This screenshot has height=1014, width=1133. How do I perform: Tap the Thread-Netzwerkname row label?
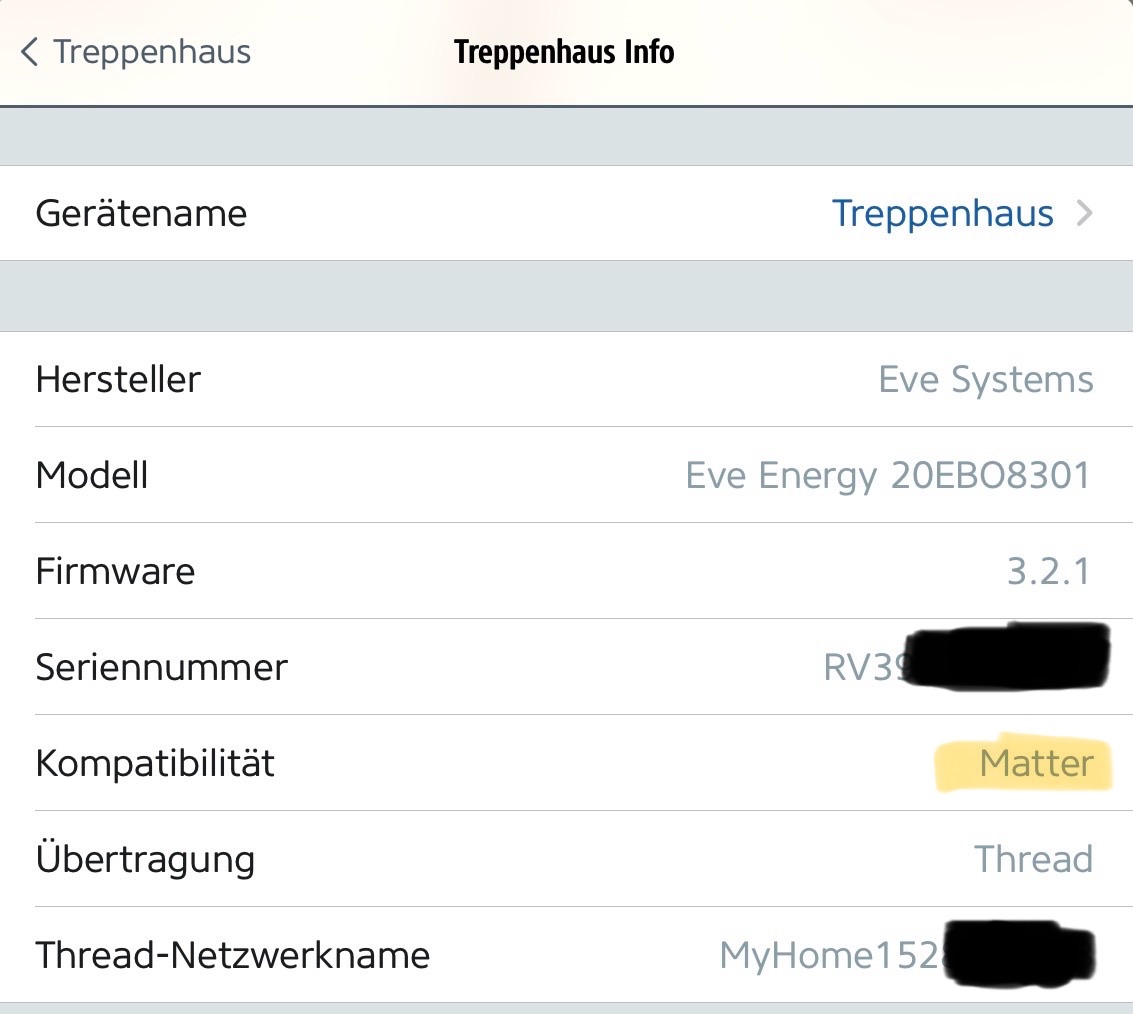[x=232, y=956]
